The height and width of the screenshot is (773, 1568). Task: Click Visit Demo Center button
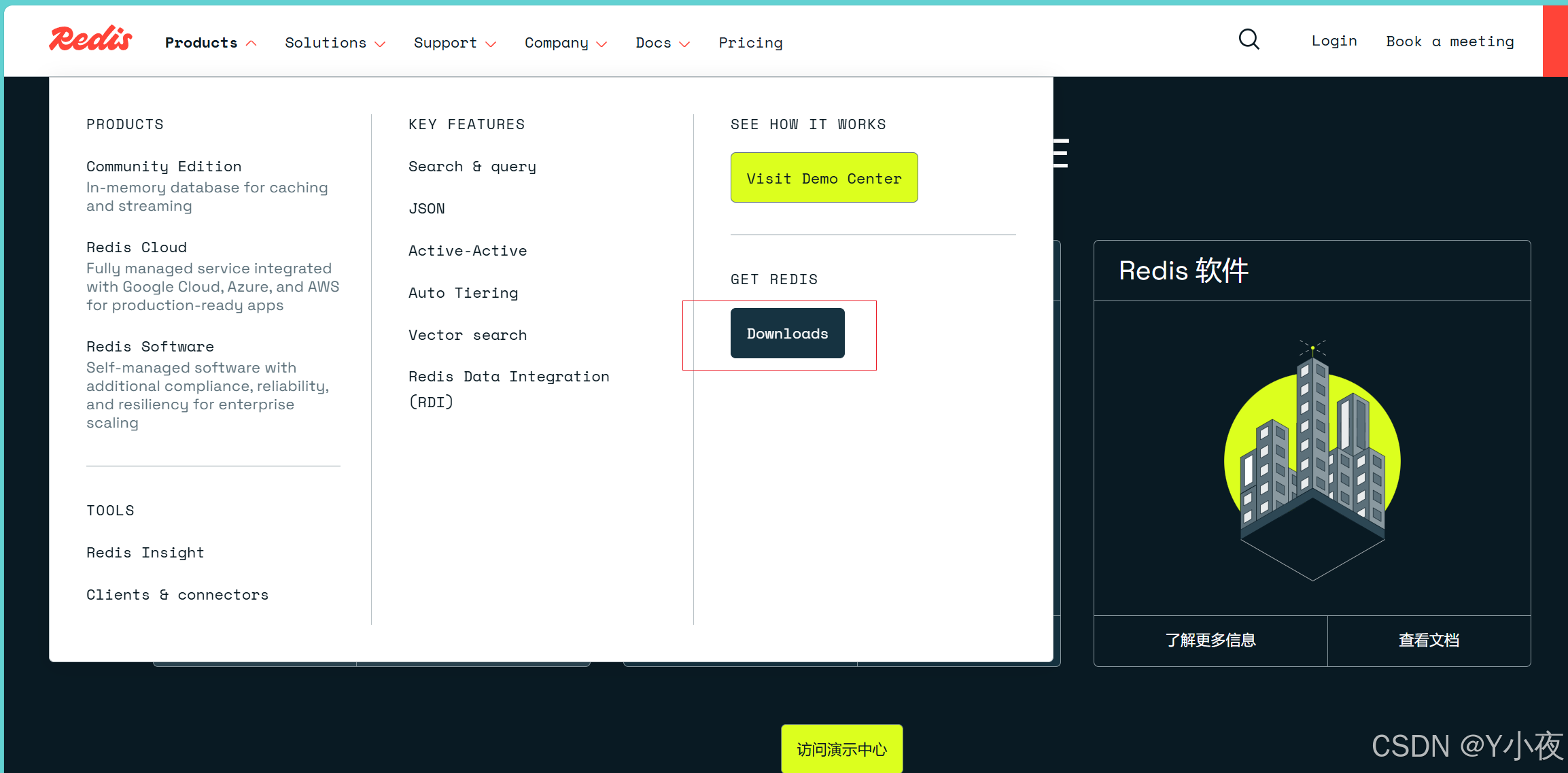coord(824,178)
